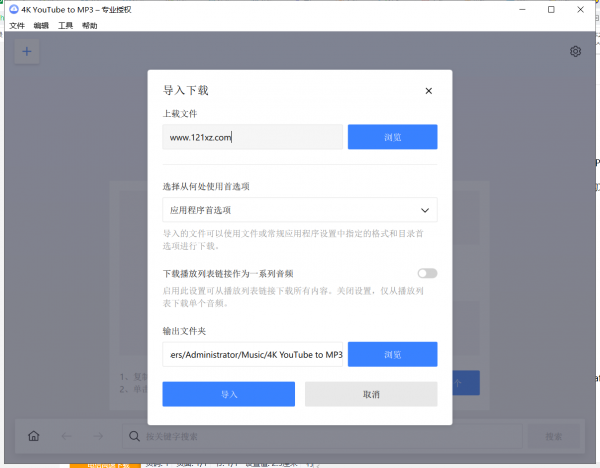Click the output folder path field
Screen dimensions: 600x468
[252, 354]
